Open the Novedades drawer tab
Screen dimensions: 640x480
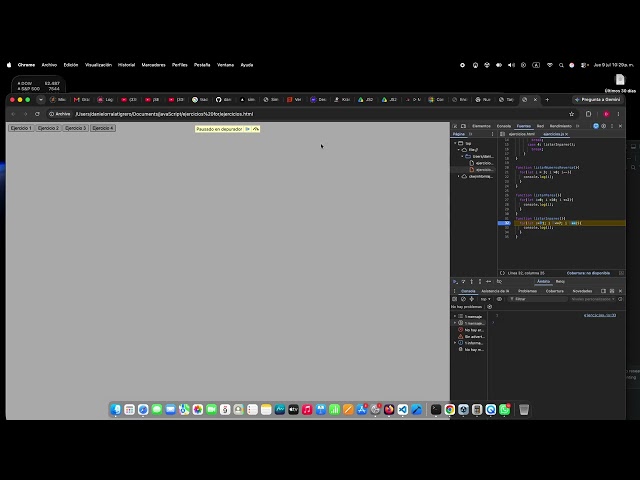[x=582, y=291]
